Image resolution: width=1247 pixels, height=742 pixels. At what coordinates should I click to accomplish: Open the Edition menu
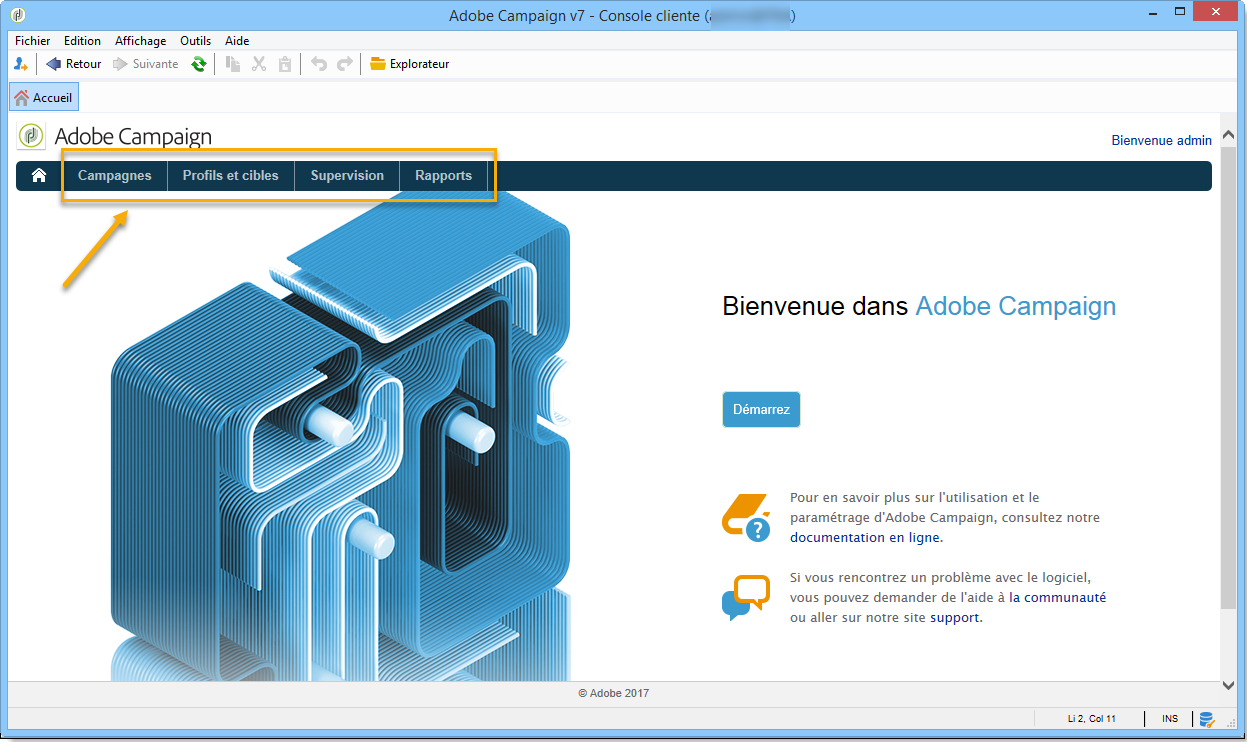click(82, 41)
